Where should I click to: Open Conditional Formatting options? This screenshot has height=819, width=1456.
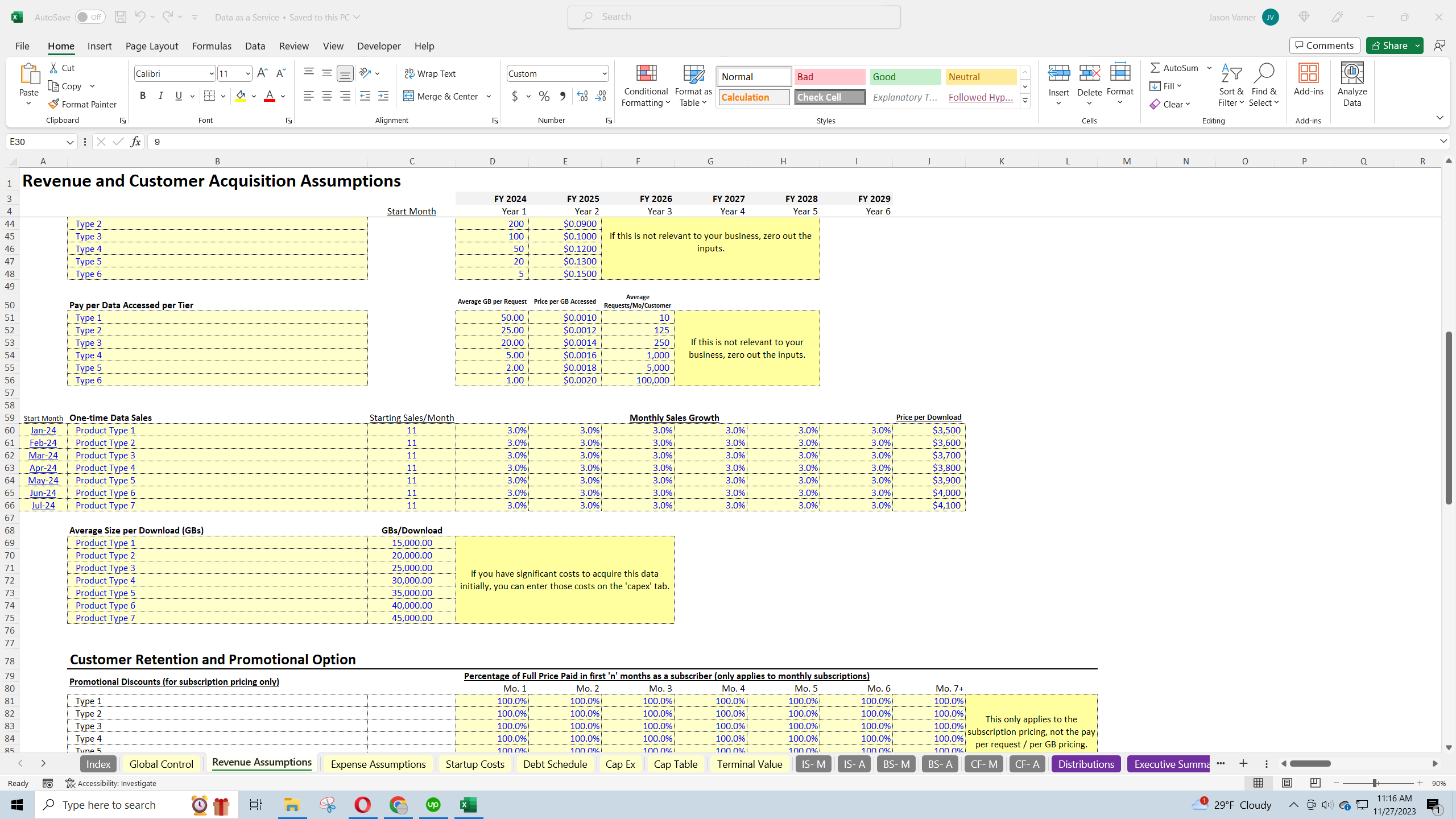pos(645,85)
